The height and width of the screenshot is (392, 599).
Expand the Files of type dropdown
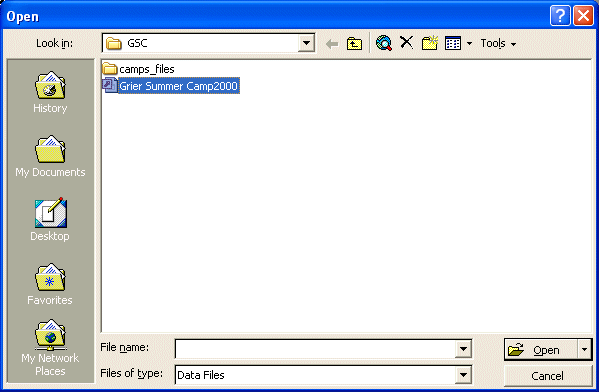(463, 375)
